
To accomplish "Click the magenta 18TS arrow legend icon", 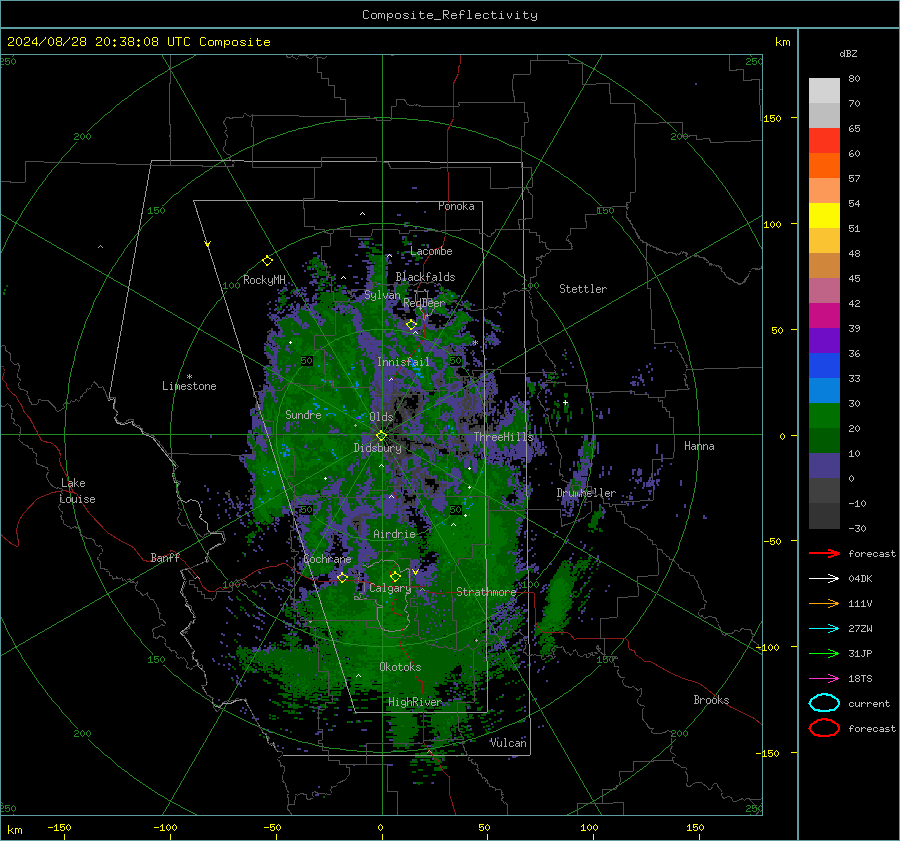I will [x=824, y=679].
